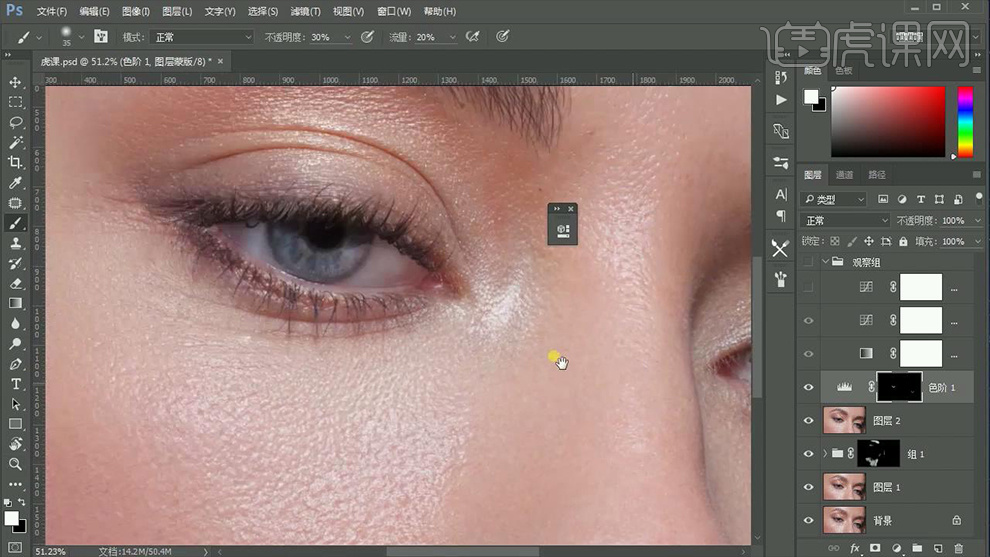Select the Crop tool
The width and height of the screenshot is (990, 557).
point(15,162)
